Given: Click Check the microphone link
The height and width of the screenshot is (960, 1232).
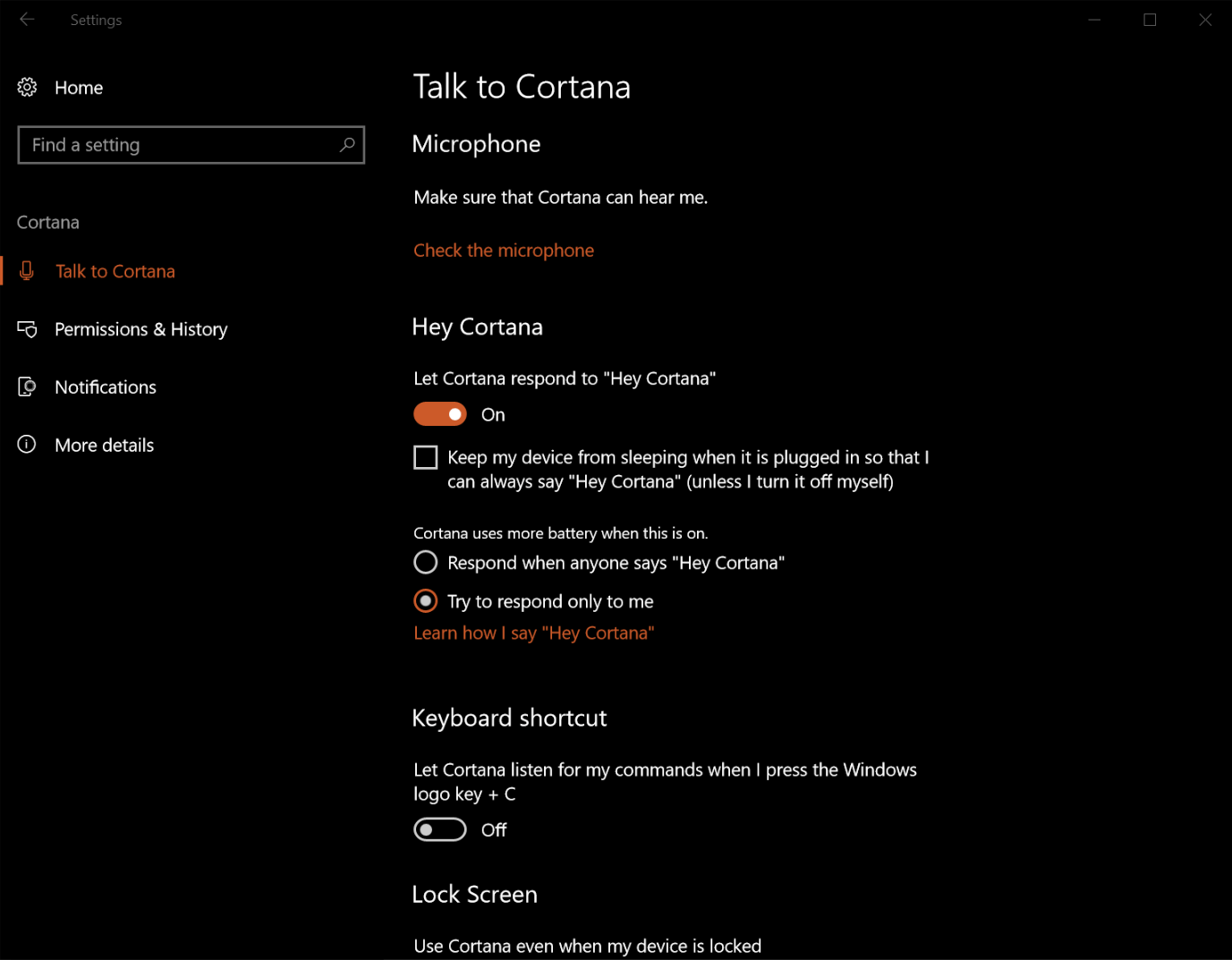Looking at the screenshot, I should (x=504, y=251).
